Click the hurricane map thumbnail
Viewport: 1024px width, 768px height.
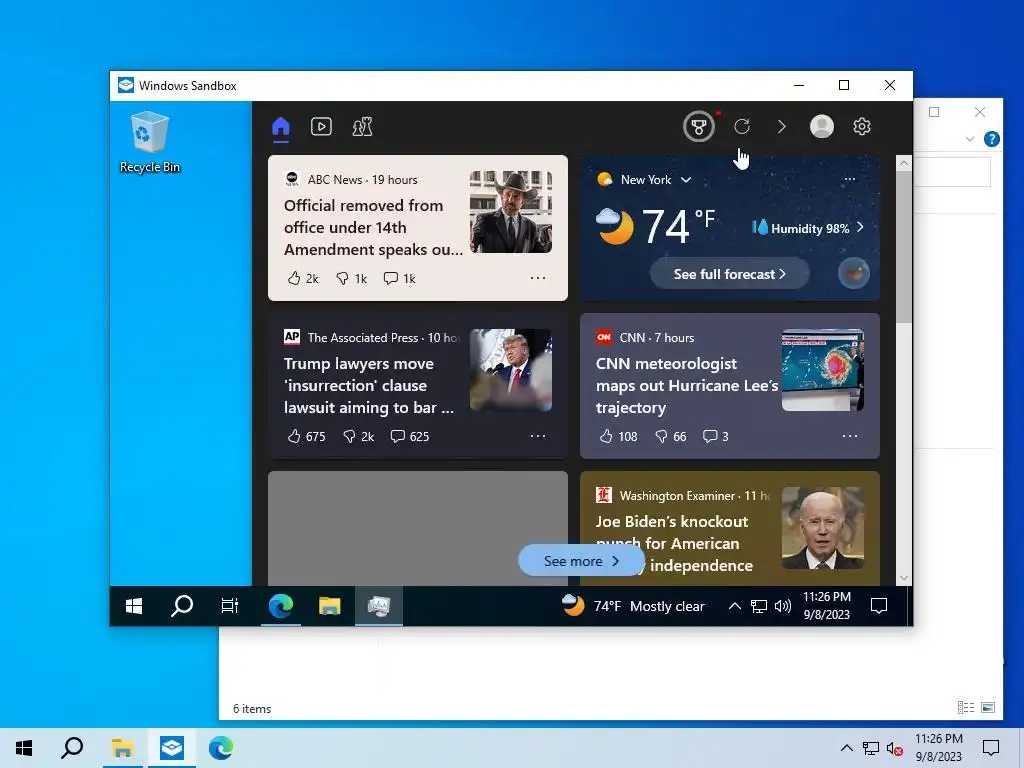[x=823, y=370]
